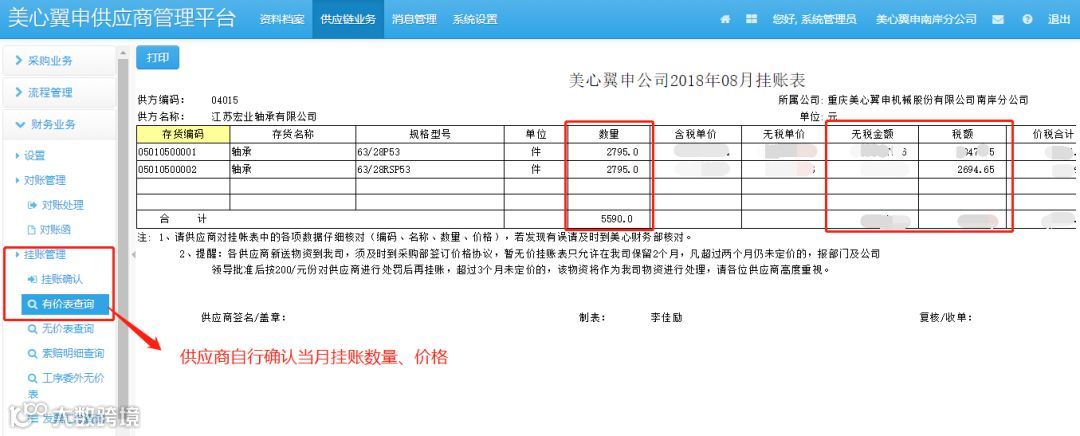Click the 打印 print button

(158, 58)
